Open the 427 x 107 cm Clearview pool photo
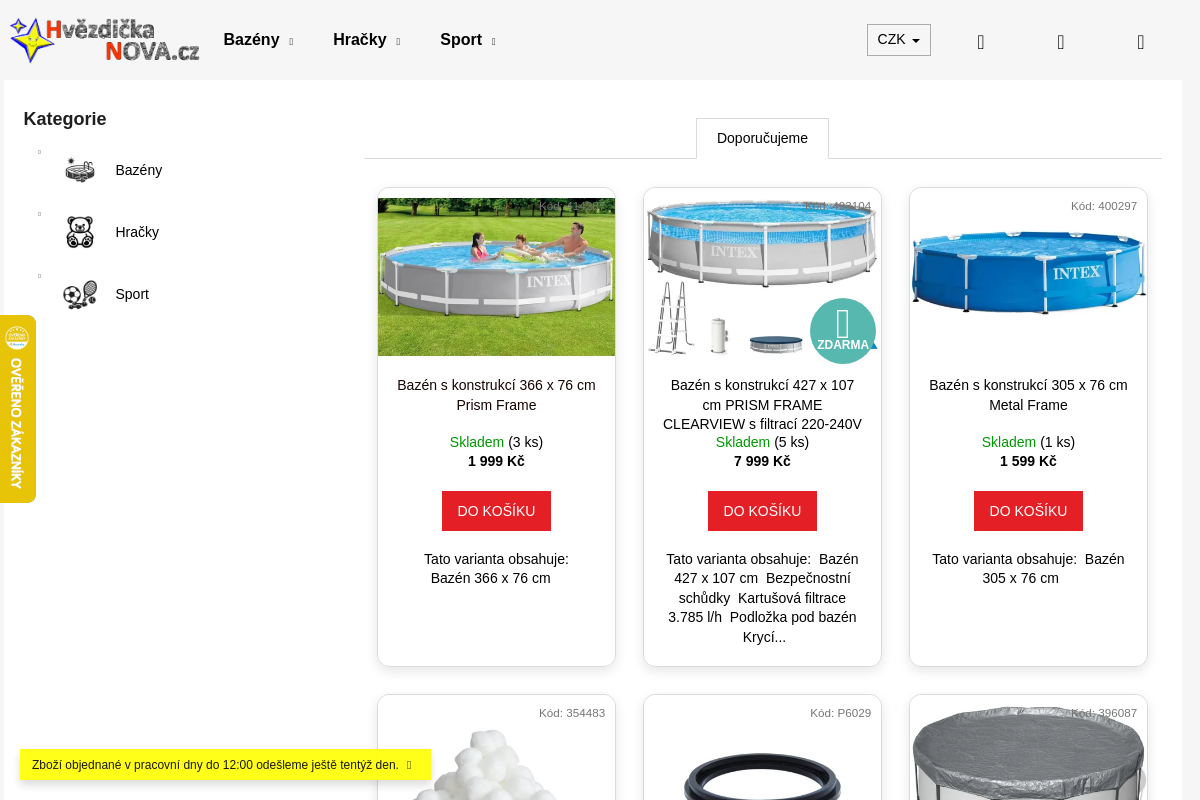This screenshot has height=800, width=1200. click(x=762, y=277)
